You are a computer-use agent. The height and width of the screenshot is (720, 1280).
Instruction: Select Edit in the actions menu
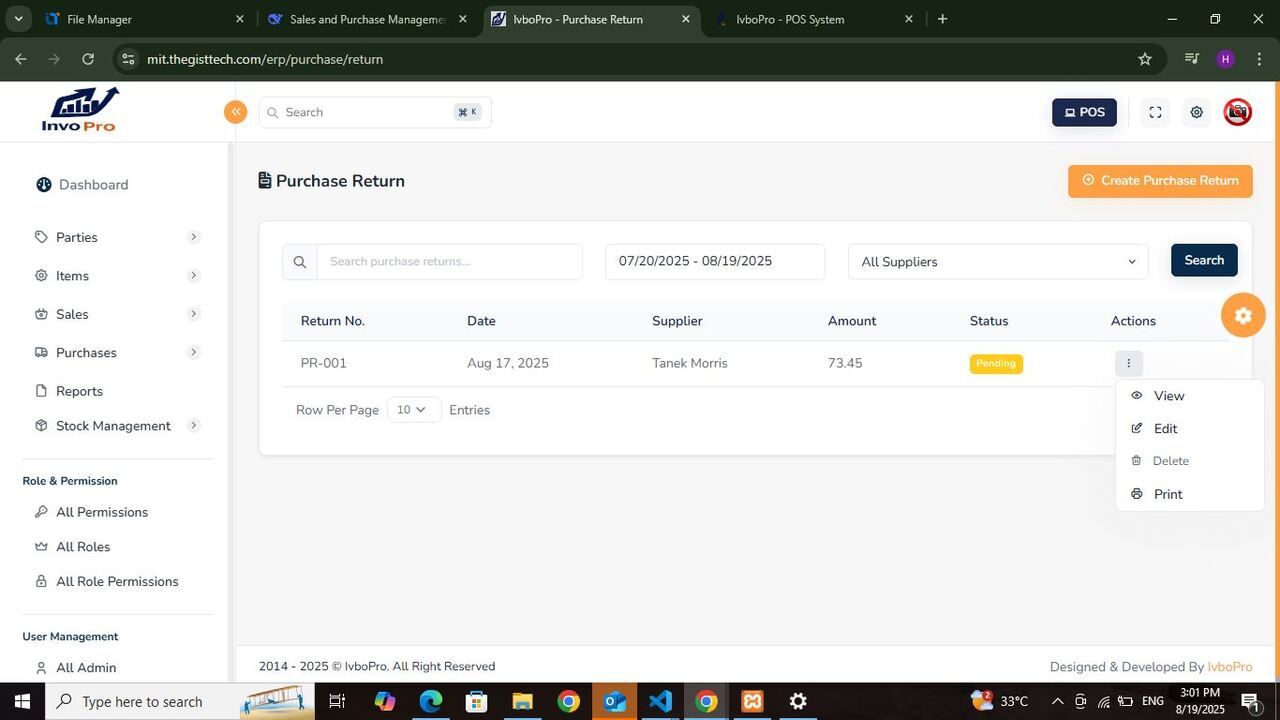(x=1165, y=429)
